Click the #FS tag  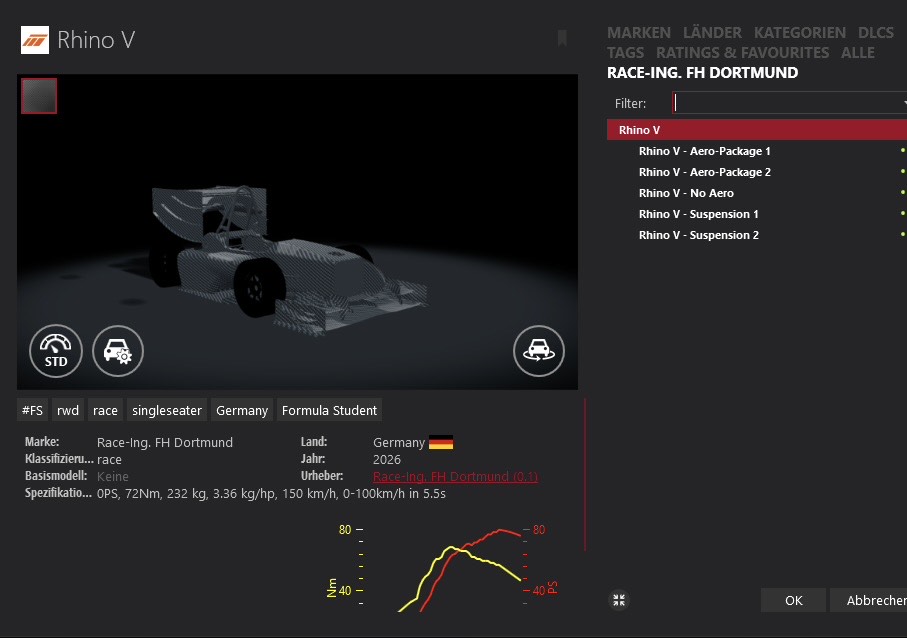pyautogui.click(x=32, y=410)
